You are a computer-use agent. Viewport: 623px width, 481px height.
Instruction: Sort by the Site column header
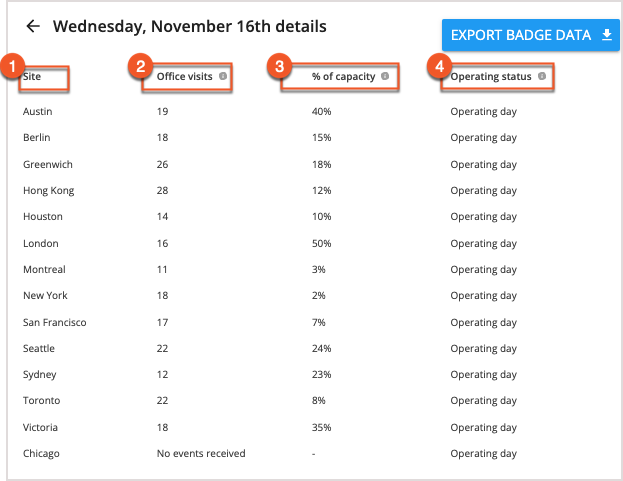tap(33, 76)
